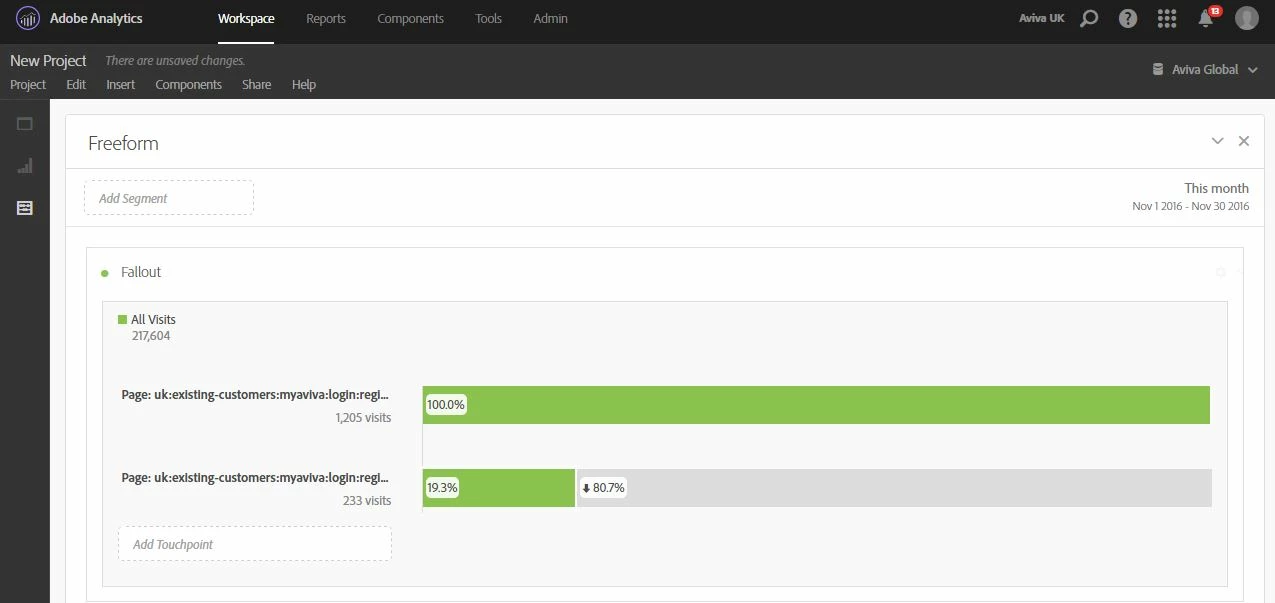Open the Edit menu
This screenshot has height=603, width=1275.
[x=76, y=84]
